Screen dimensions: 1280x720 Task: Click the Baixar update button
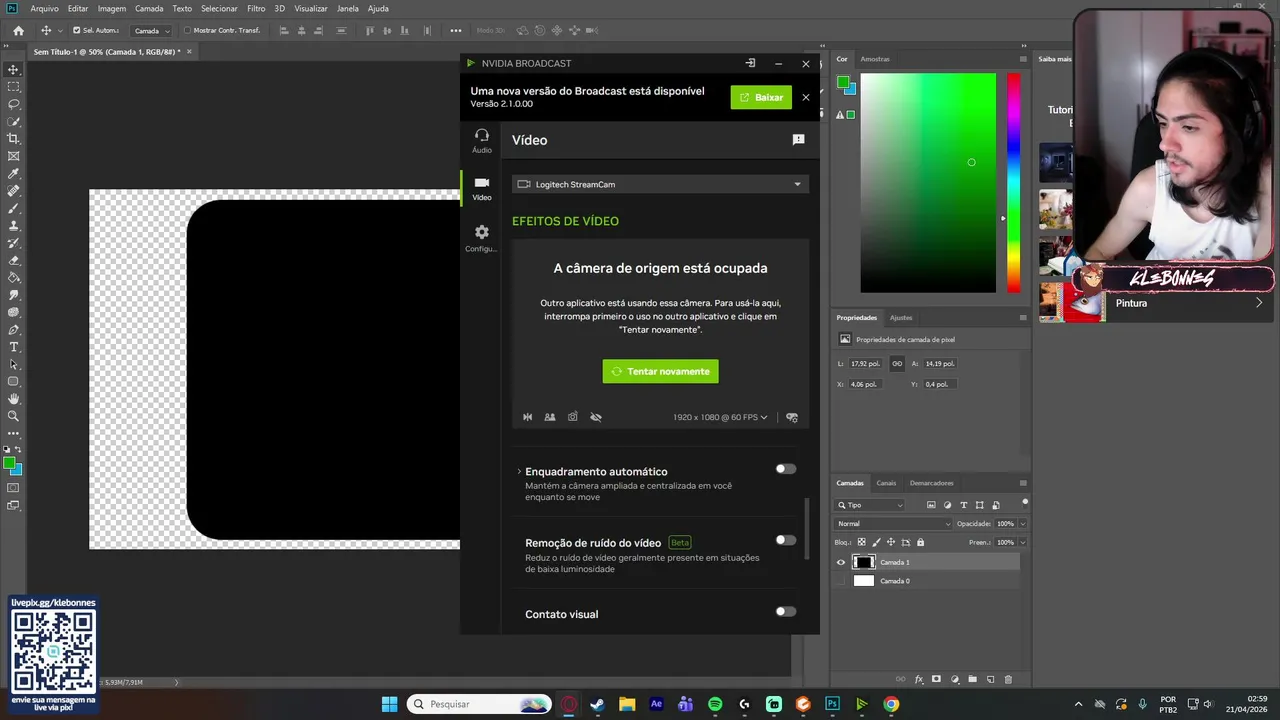pyautogui.click(x=761, y=97)
